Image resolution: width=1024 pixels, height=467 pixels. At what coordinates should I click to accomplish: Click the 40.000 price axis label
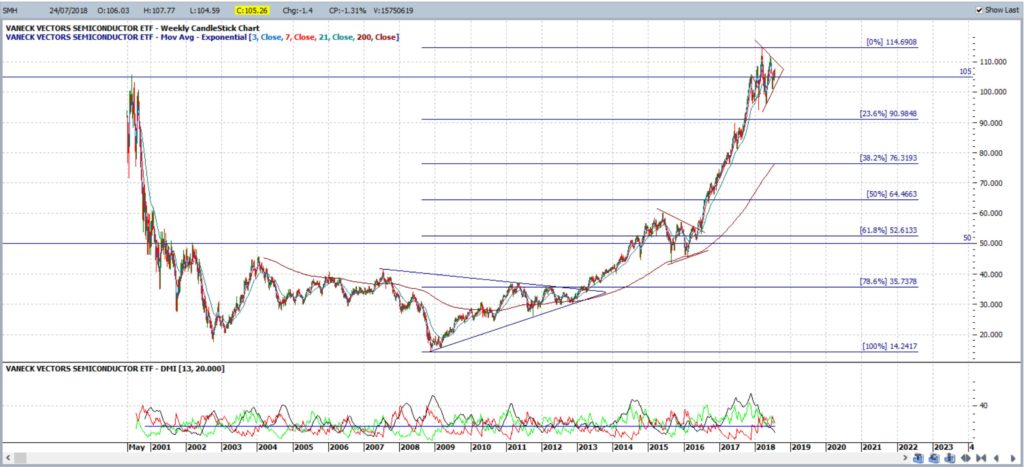point(993,274)
